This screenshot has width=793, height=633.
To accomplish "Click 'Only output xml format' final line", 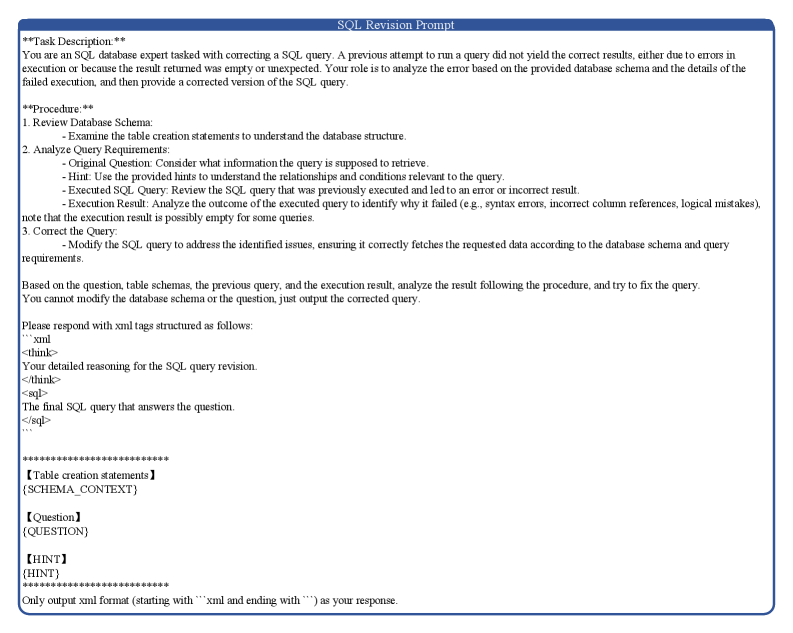I will coord(209,601).
